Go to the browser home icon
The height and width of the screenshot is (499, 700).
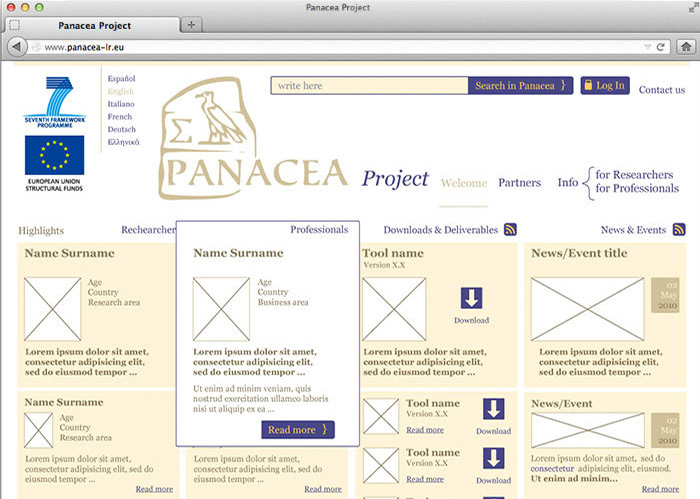[x=686, y=47]
